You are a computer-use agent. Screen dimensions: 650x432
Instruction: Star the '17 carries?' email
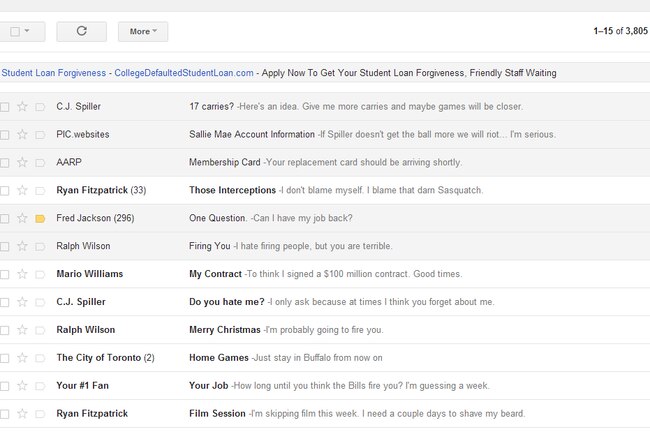tap(22, 107)
